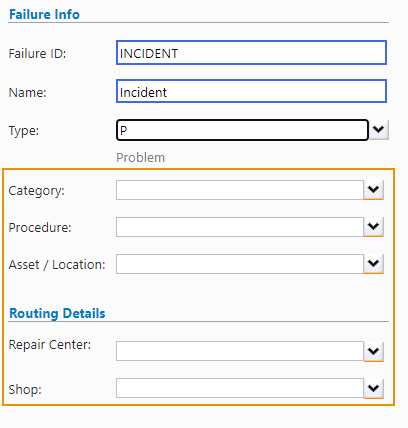The width and height of the screenshot is (408, 428).
Task: Click the Failure Info section heading
Action: (x=44, y=15)
